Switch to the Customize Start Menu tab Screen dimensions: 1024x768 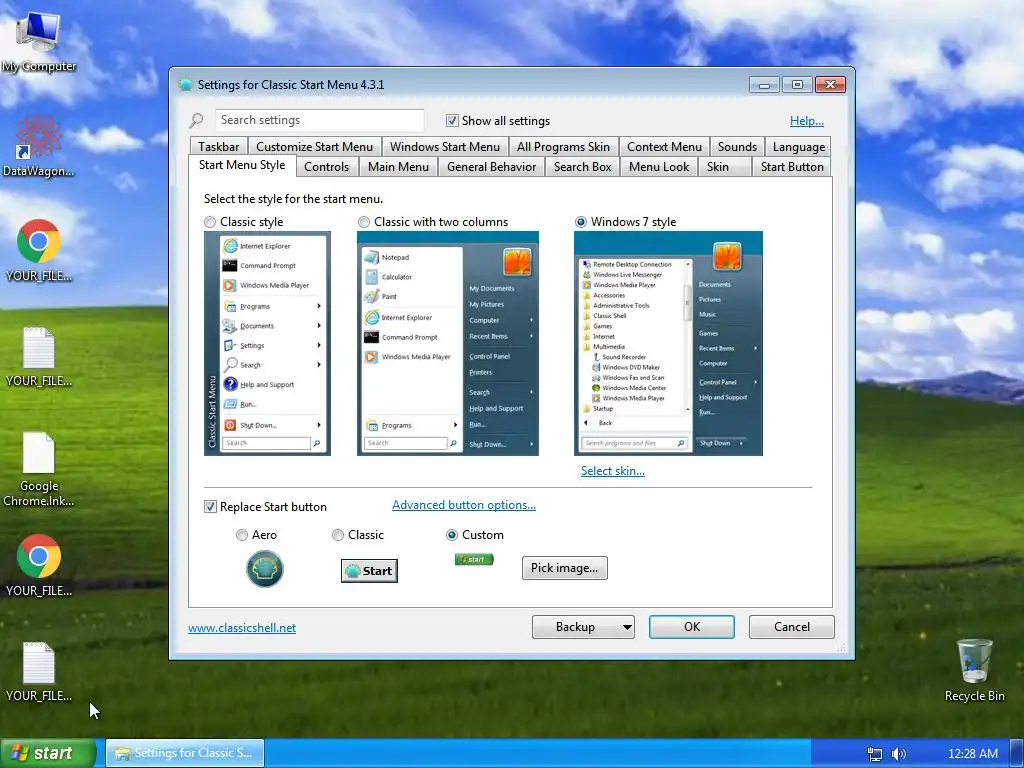click(314, 147)
